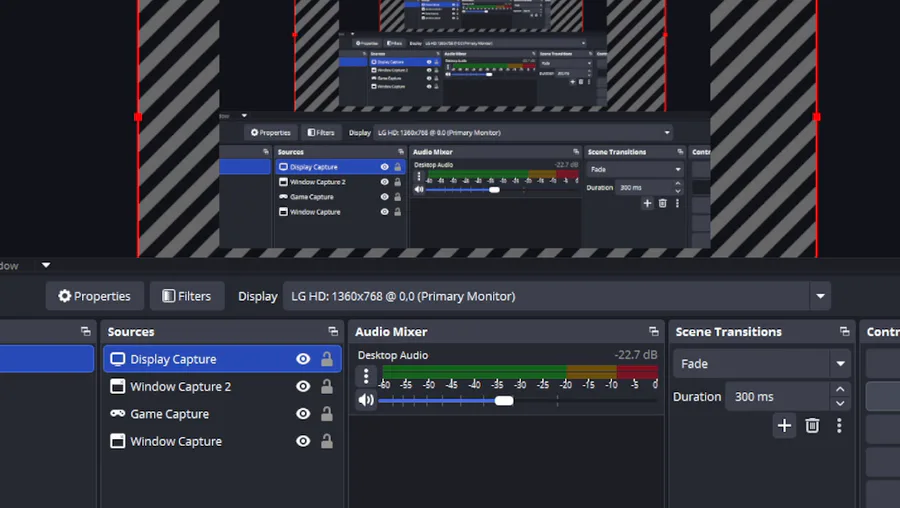Select the Display Capture source

(x=222, y=359)
